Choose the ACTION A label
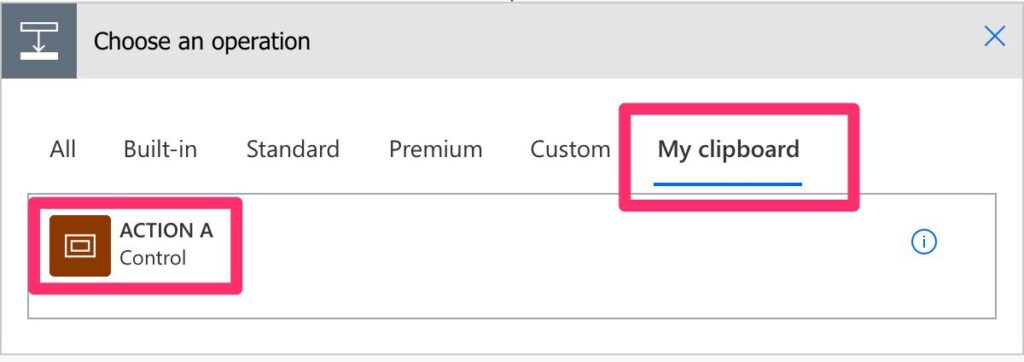Viewport: 1024px width, 362px height. [167, 231]
